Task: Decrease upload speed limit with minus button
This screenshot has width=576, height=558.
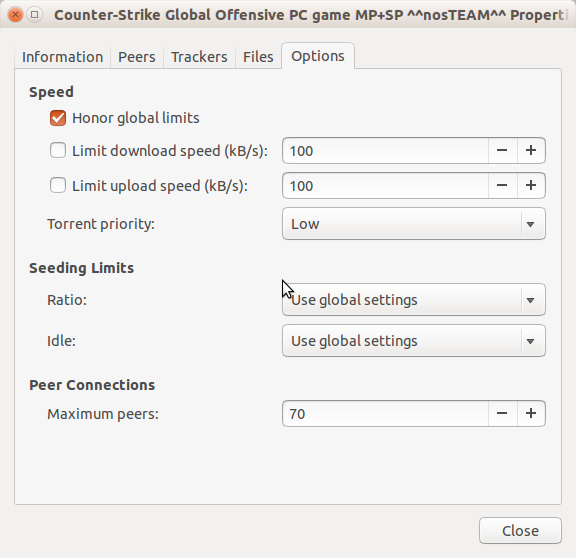Action: 502,186
